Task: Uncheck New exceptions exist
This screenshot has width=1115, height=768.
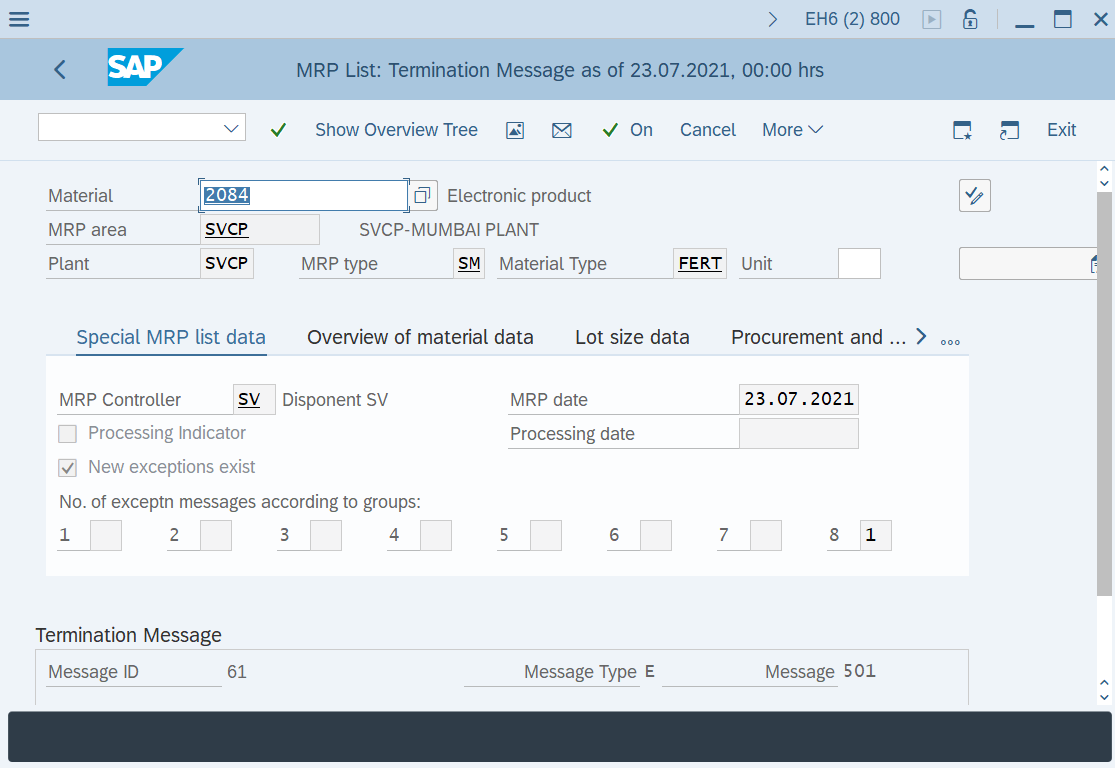Action: tap(66, 467)
